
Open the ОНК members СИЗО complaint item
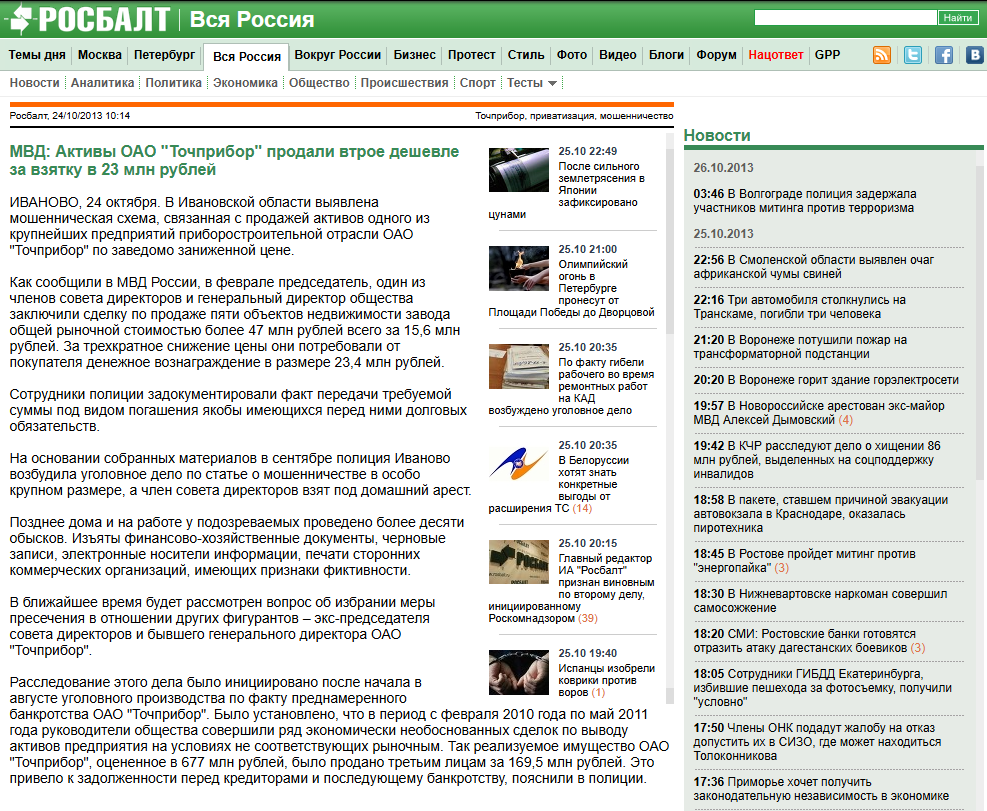(817, 742)
